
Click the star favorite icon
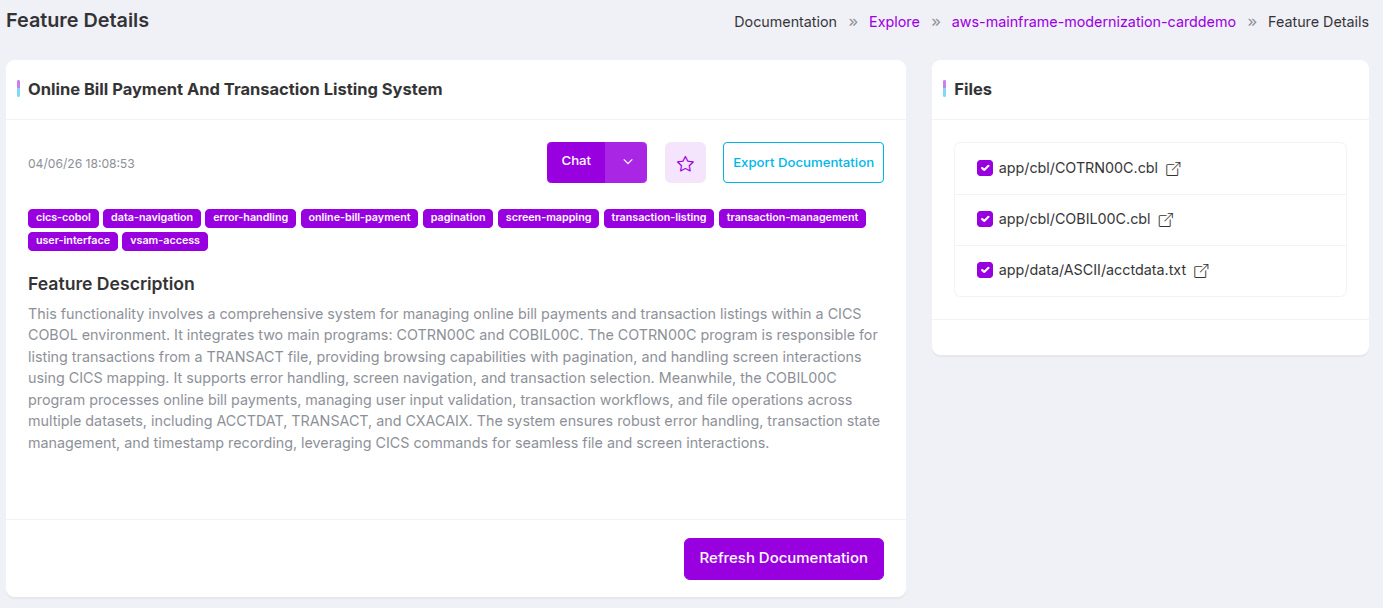tap(685, 163)
